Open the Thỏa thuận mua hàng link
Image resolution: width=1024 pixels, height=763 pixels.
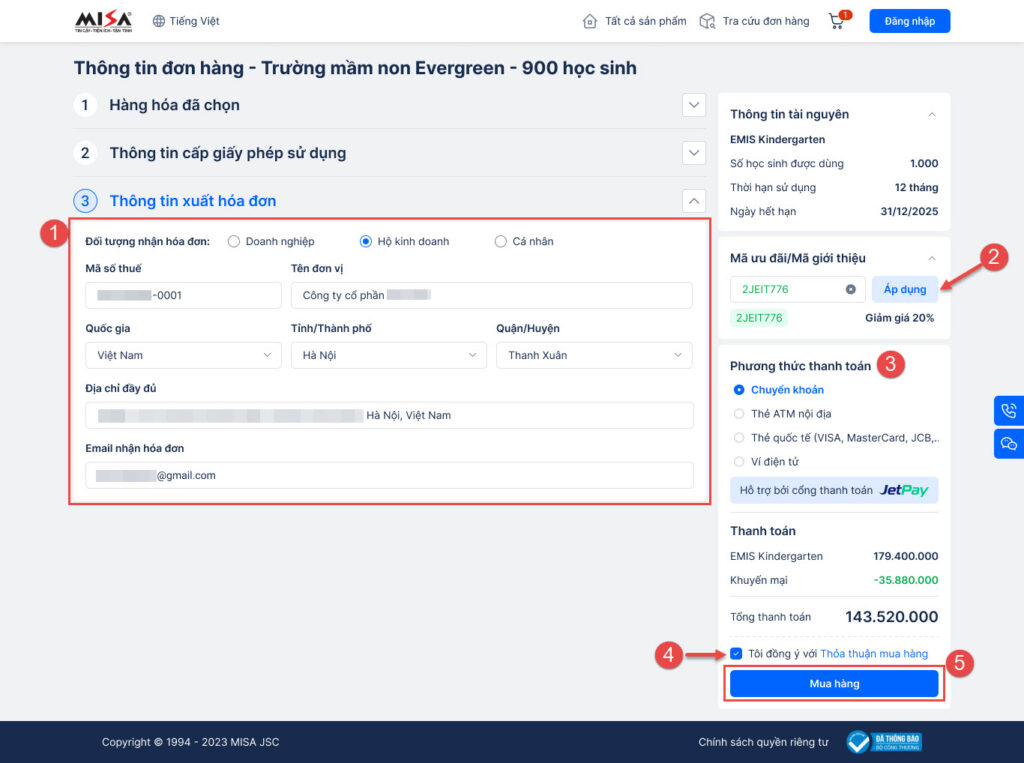[x=874, y=653]
